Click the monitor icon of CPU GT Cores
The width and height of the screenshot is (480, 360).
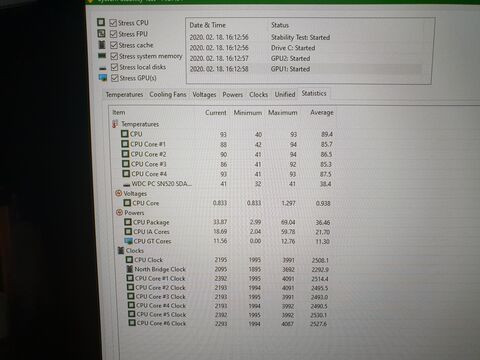pyautogui.click(x=128, y=241)
